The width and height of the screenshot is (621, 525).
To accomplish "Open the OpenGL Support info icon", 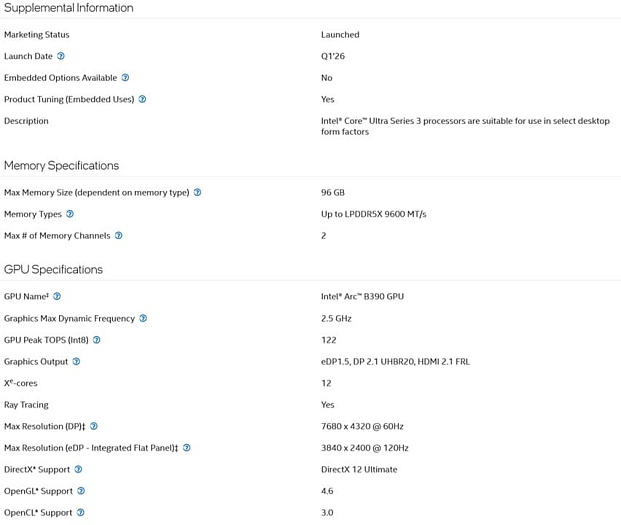I will pos(81,491).
